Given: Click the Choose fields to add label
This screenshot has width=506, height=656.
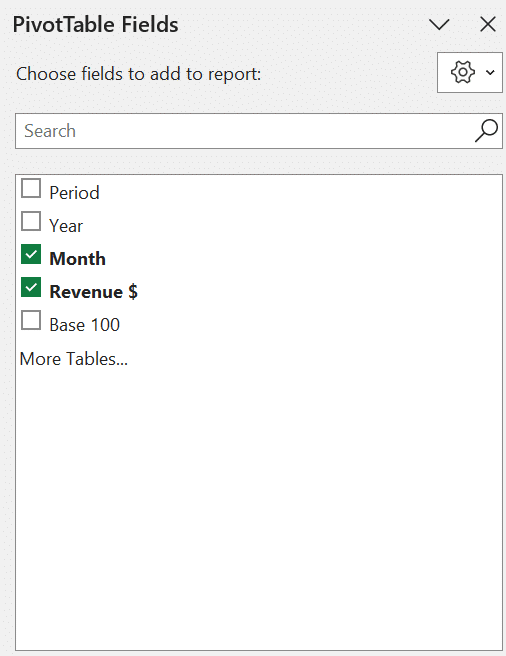Looking at the screenshot, I should 139,74.
